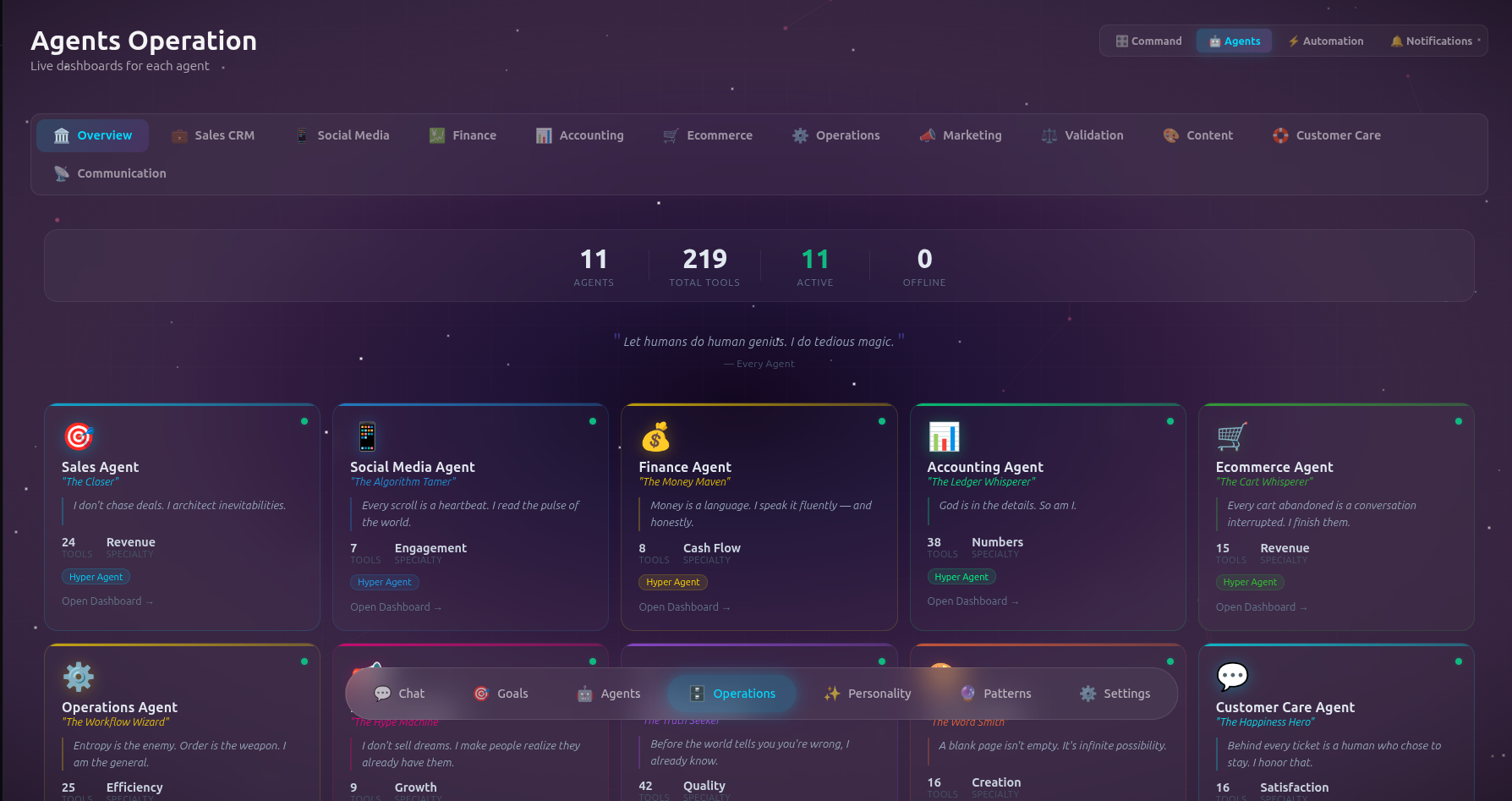Click the Goals target icon in bottom bar
1512x801 pixels.
[x=481, y=694]
